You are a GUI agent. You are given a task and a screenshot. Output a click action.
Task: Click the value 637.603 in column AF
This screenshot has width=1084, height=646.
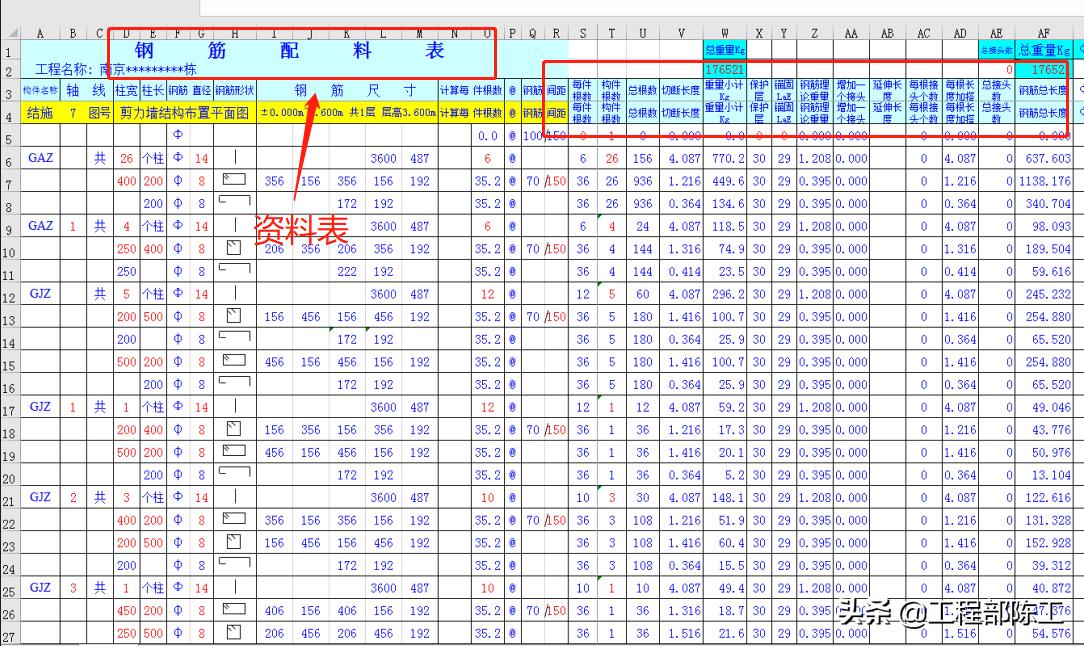pos(1048,158)
